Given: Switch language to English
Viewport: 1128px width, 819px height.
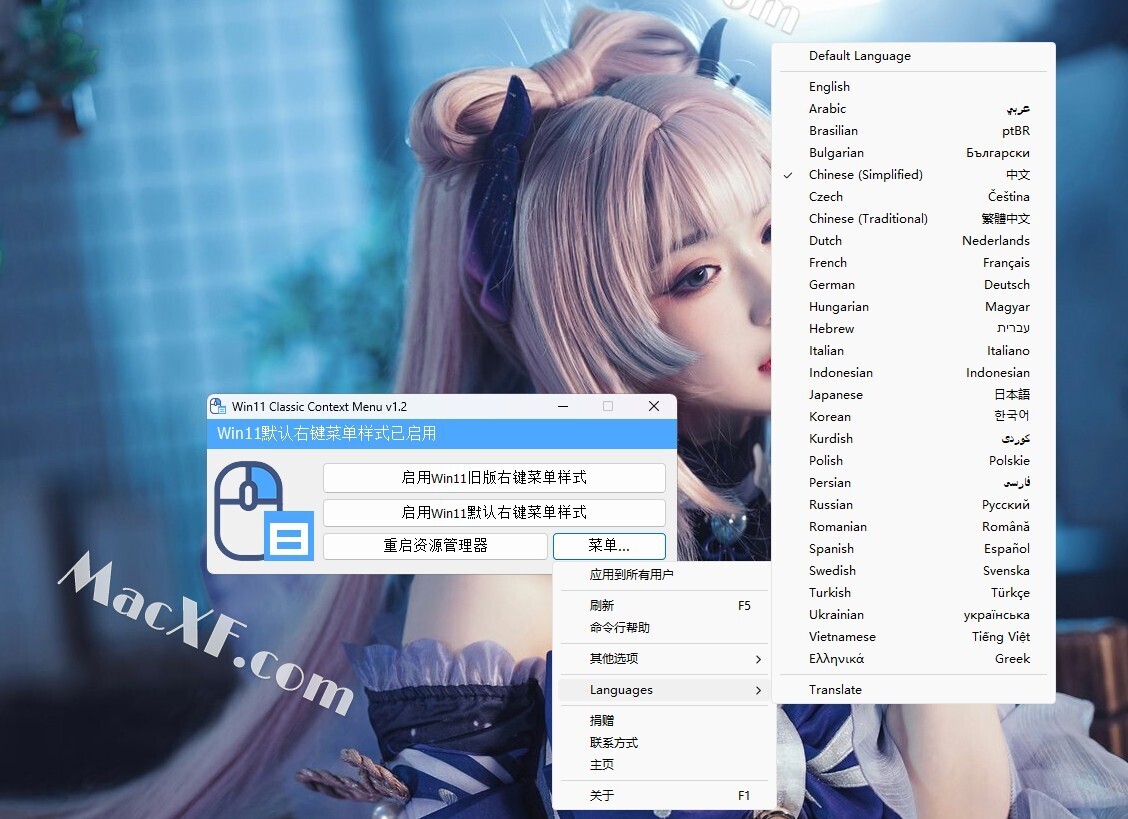Looking at the screenshot, I should [829, 87].
